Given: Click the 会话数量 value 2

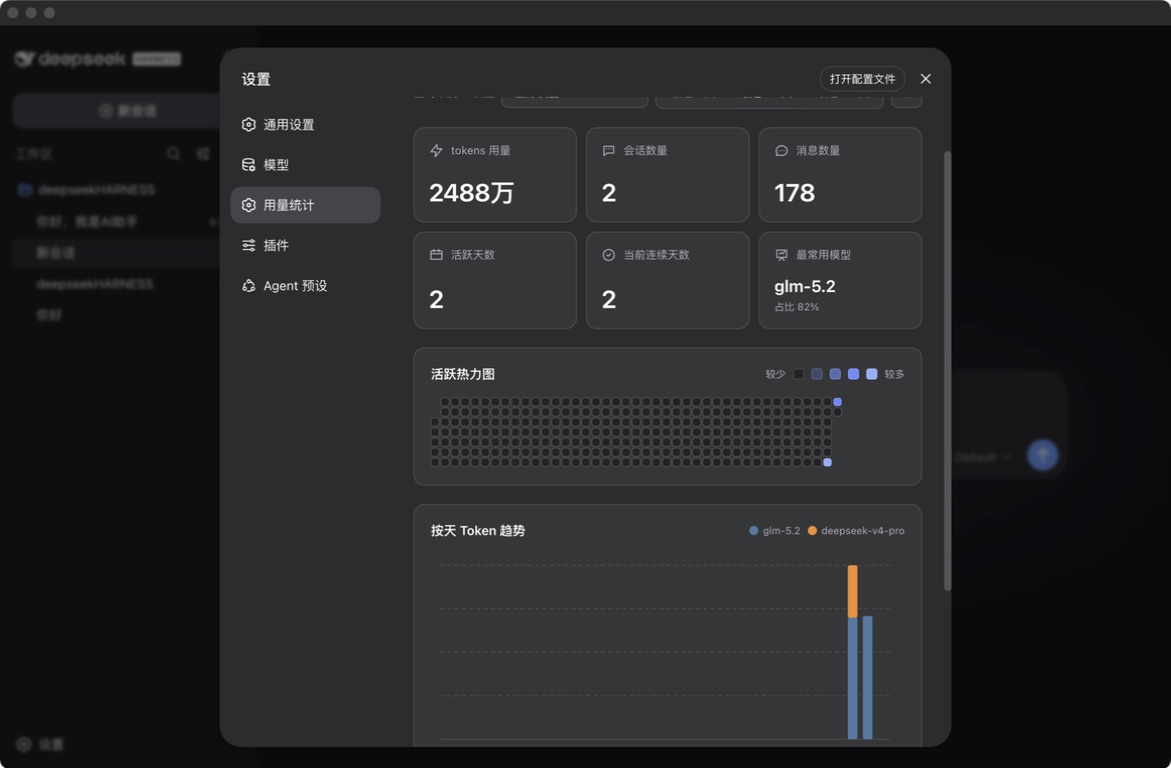Looking at the screenshot, I should tap(609, 193).
